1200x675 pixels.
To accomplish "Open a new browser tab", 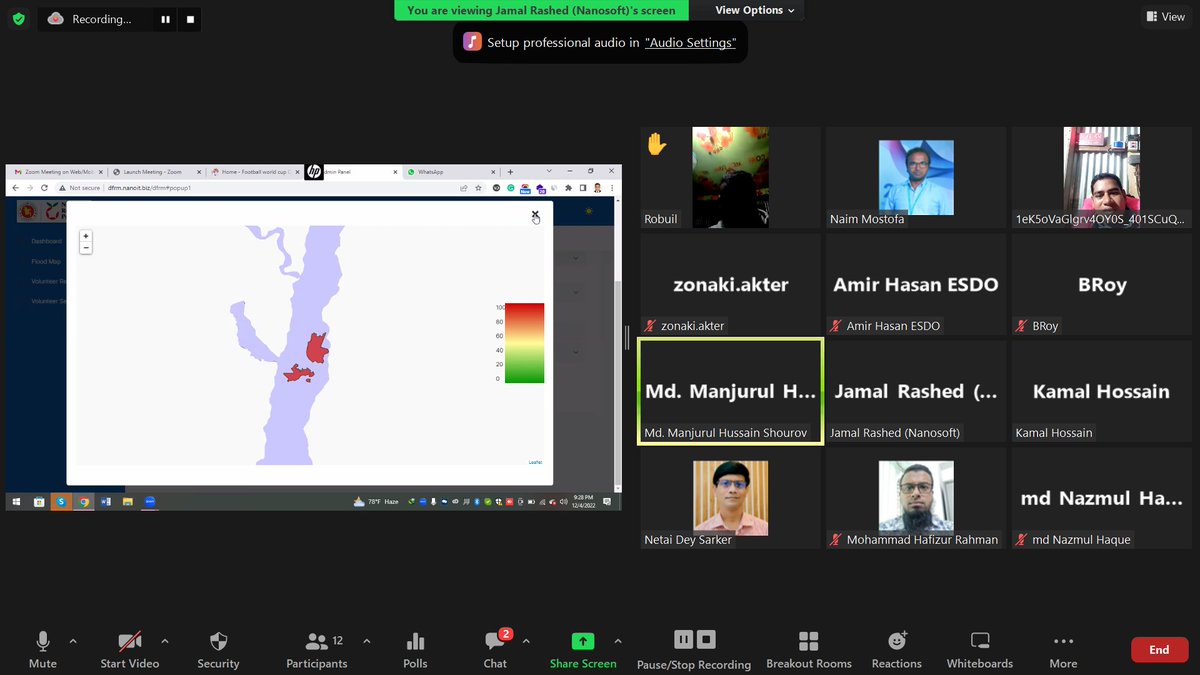I will [510, 172].
